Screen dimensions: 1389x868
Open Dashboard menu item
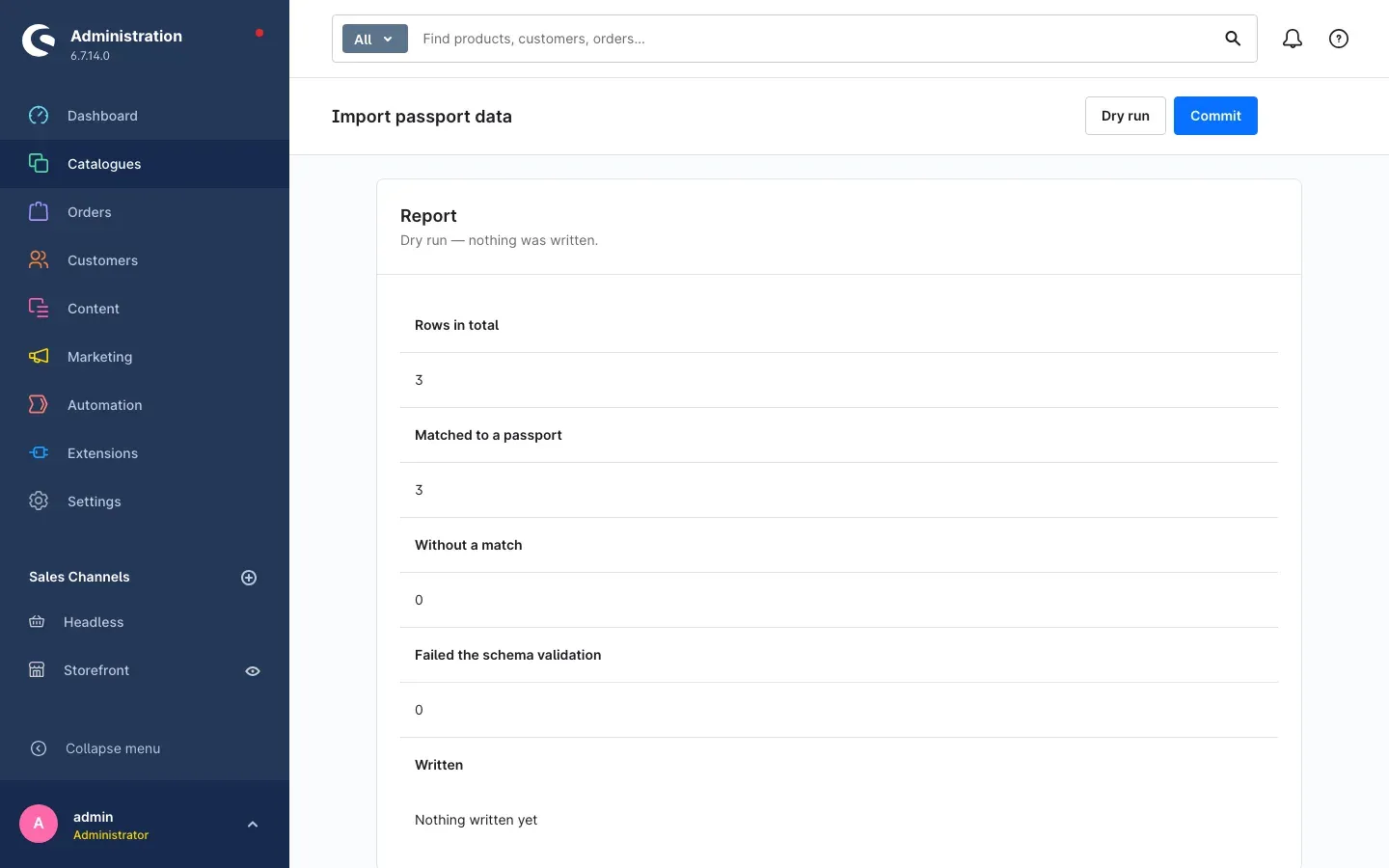pyautogui.click(x=145, y=116)
